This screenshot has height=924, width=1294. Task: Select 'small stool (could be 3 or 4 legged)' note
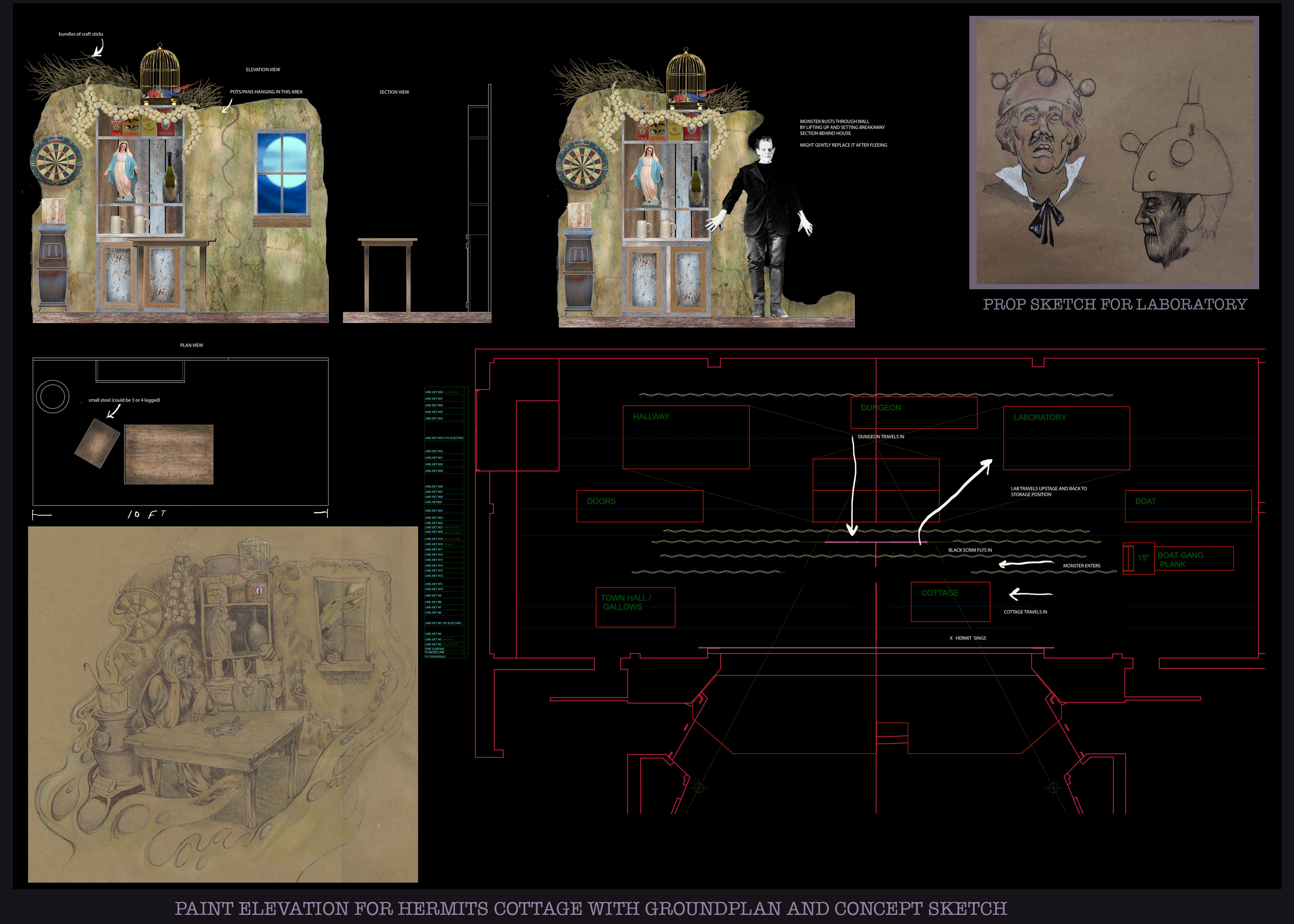(125, 400)
